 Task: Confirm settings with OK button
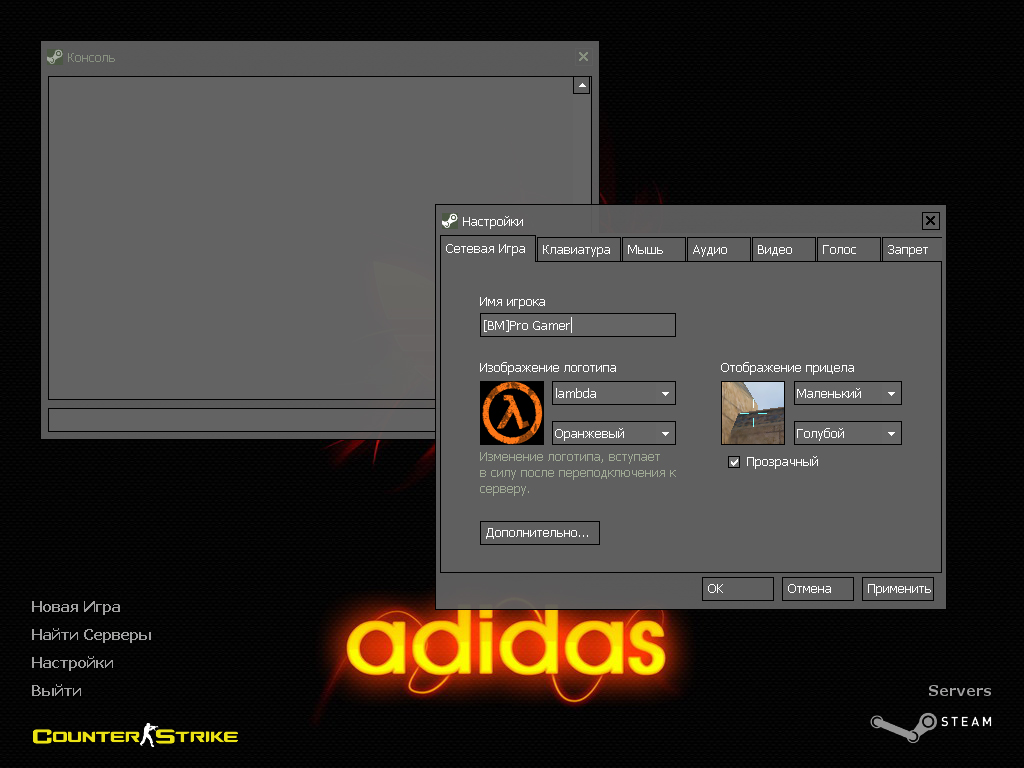tap(737, 588)
